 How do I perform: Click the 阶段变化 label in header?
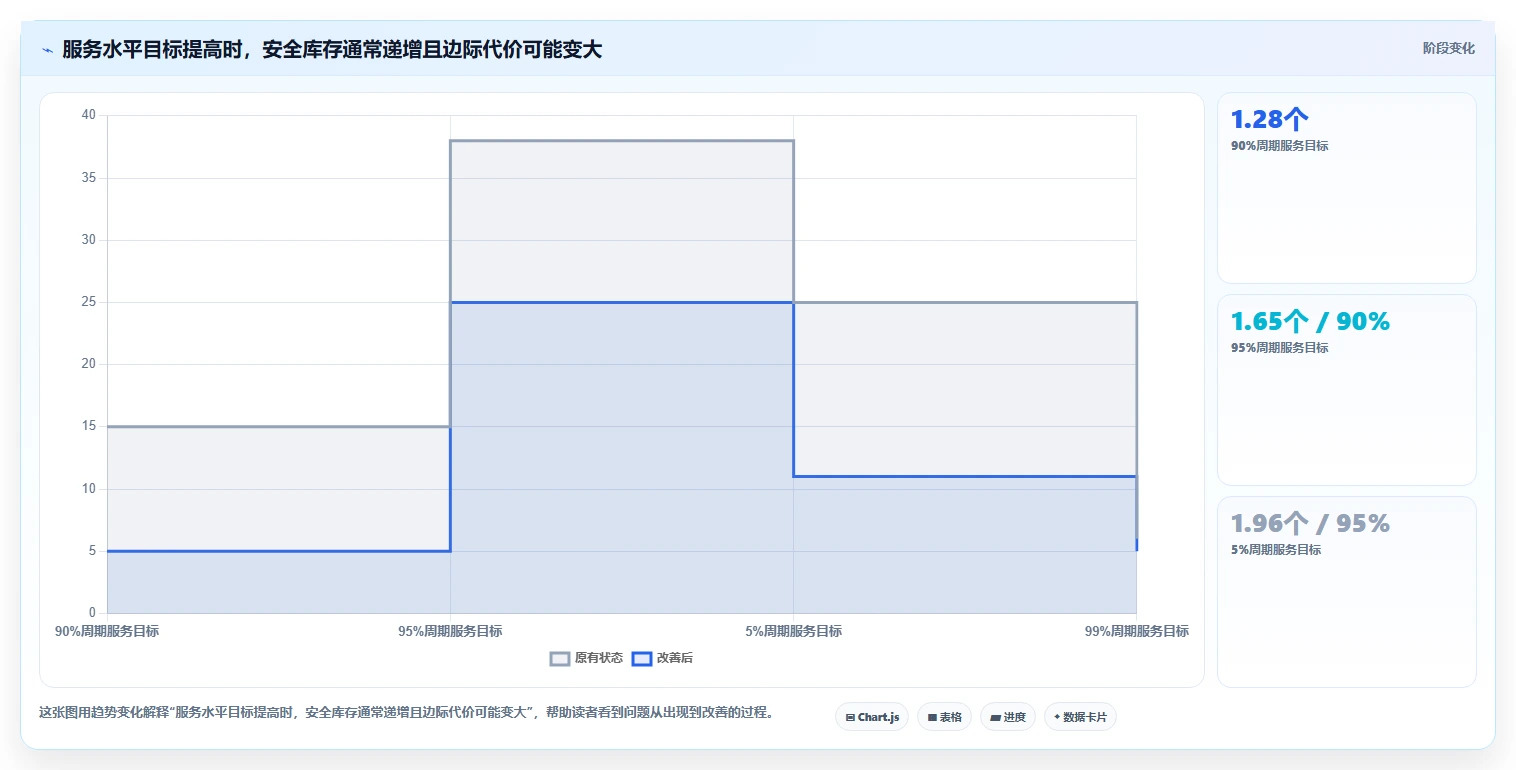pyautogui.click(x=1449, y=48)
